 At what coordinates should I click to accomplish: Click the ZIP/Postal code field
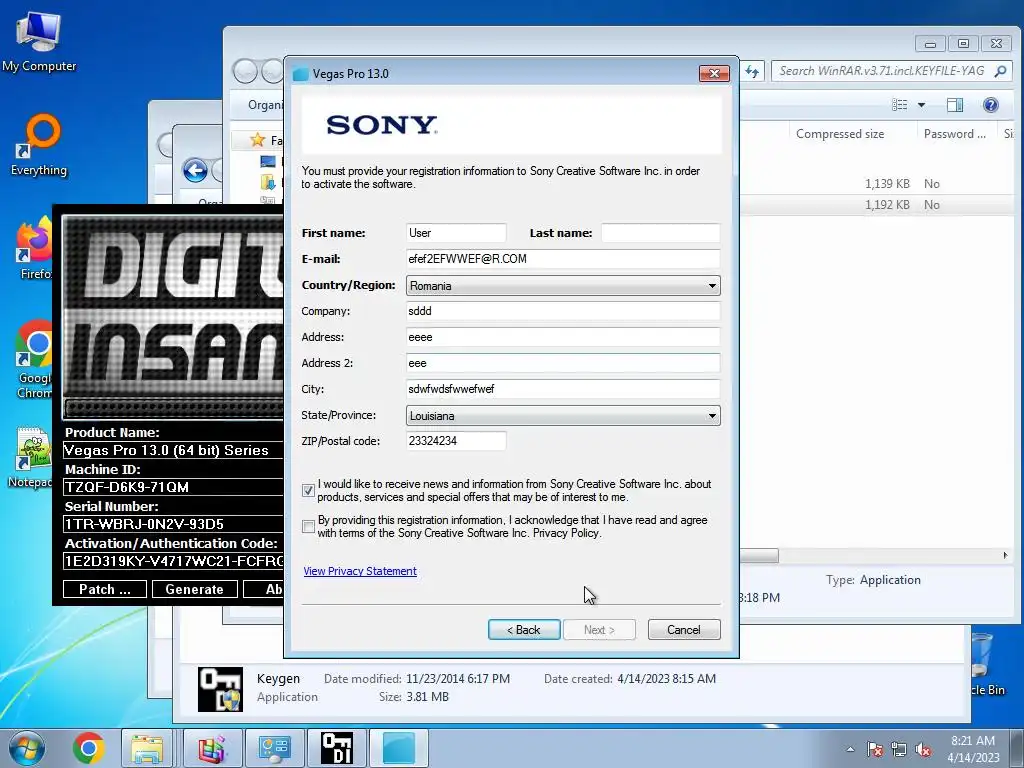(x=456, y=441)
